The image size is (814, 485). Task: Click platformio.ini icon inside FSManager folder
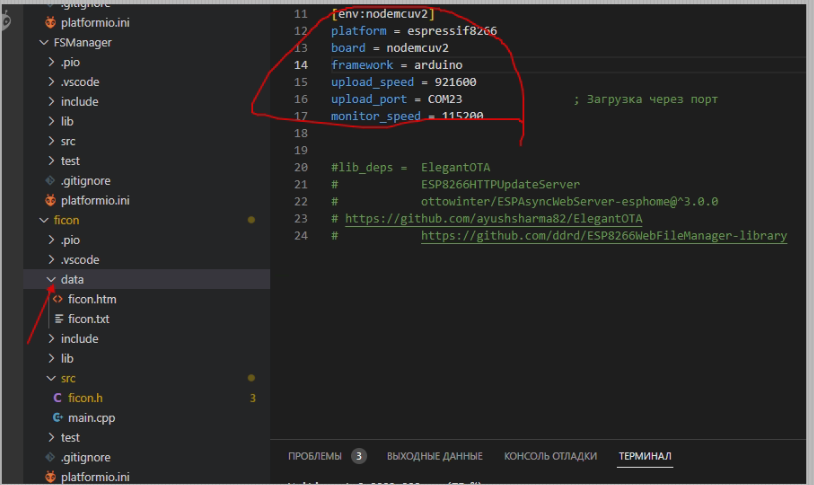50,200
